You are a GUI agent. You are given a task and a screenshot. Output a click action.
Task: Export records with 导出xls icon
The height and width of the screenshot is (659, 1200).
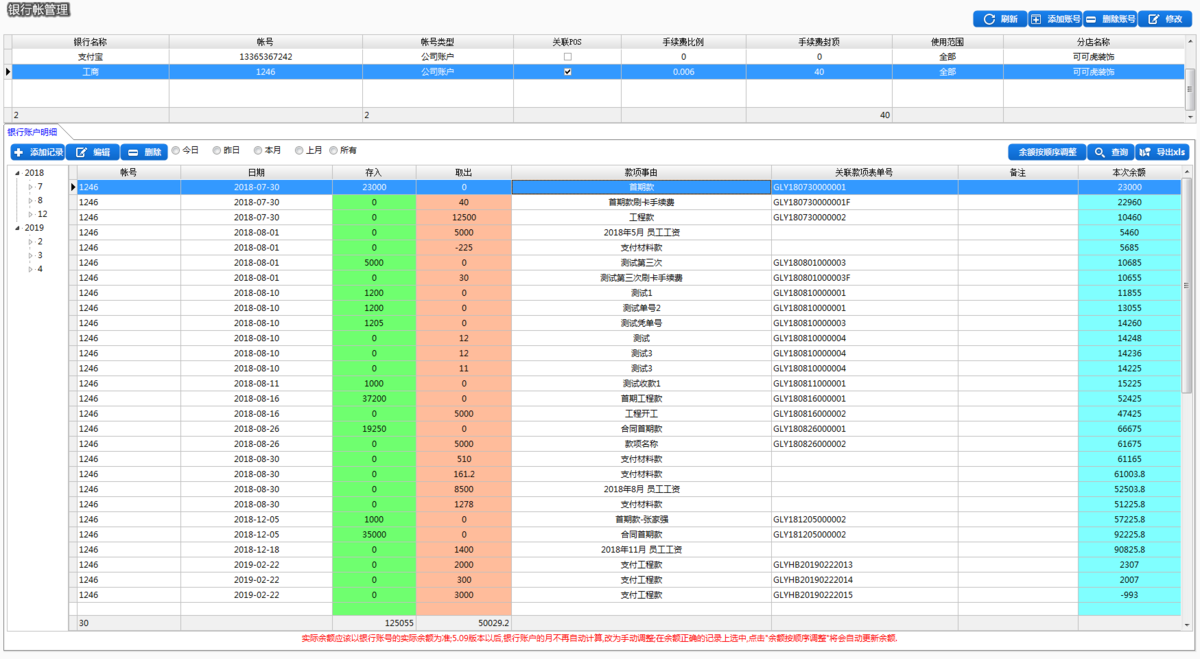(1145, 152)
